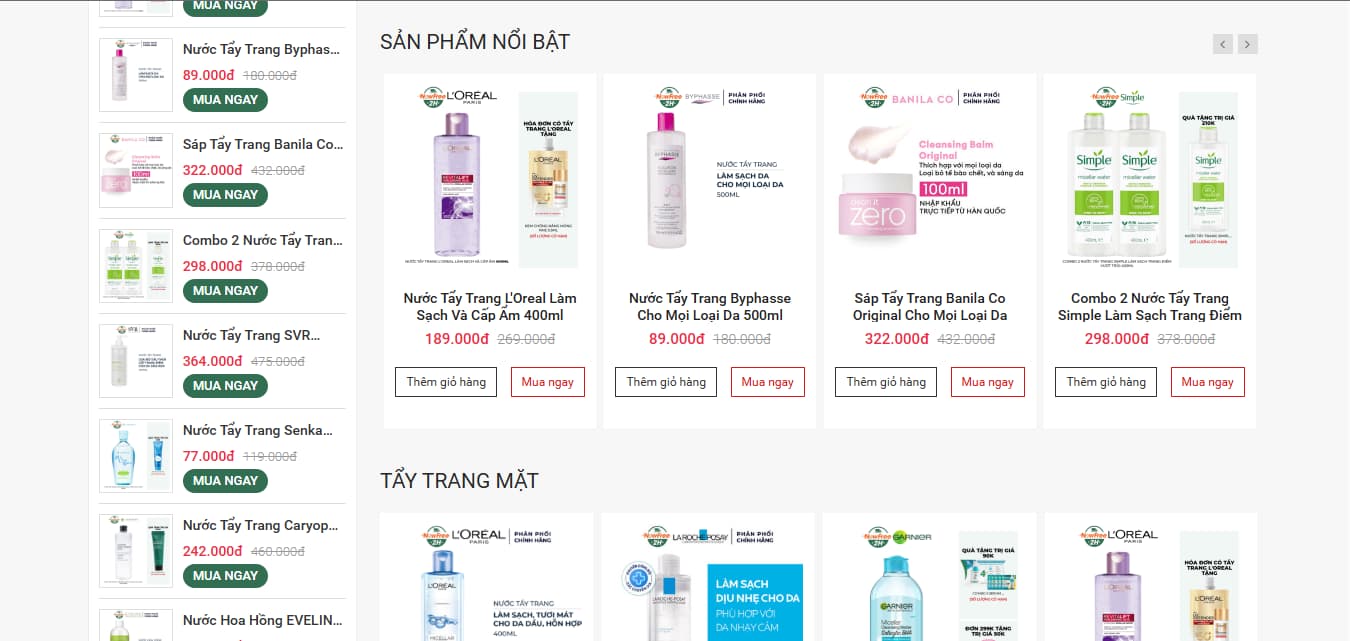Add L'Oreal makeup remover to cart
This screenshot has width=1350, height=641.
pos(446,382)
